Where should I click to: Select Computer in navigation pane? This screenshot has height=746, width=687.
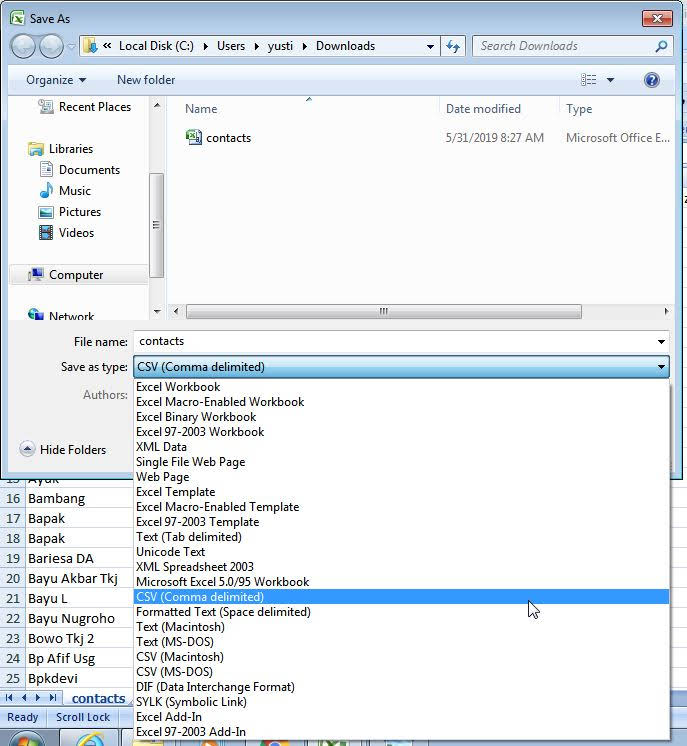pos(78,275)
